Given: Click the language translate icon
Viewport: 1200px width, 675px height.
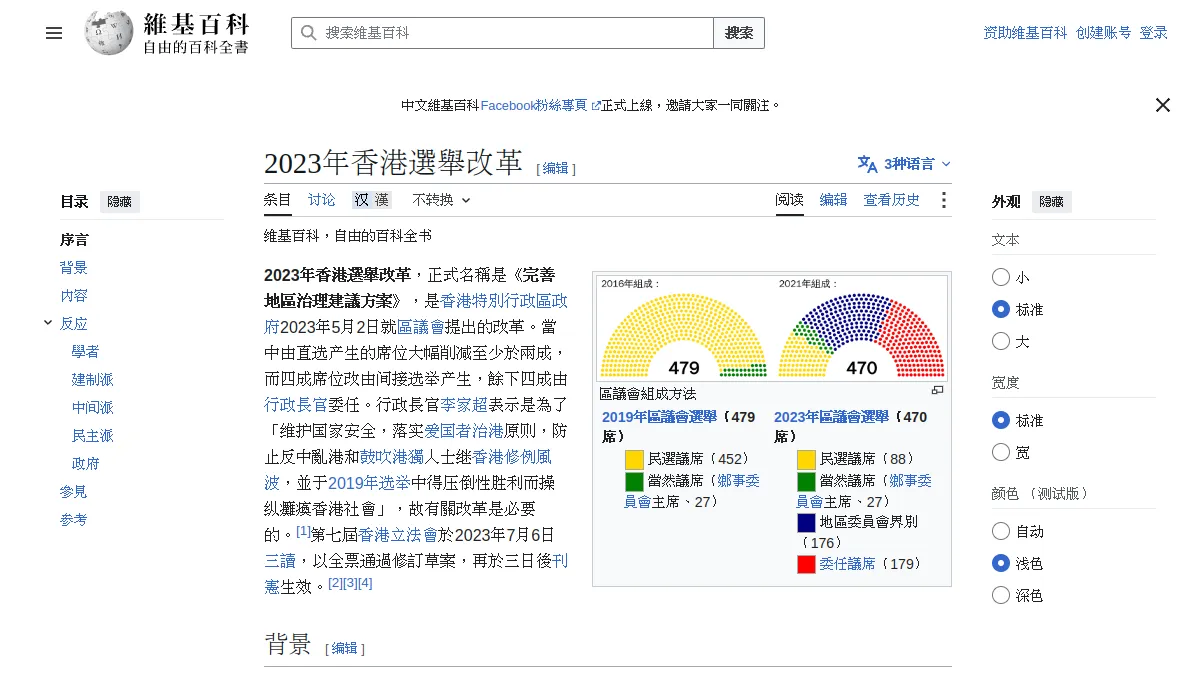Looking at the screenshot, I should coord(867,164).
